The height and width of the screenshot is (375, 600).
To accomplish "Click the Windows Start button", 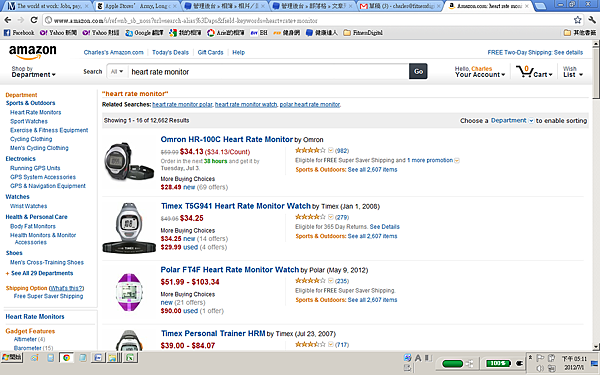I will click(12, 358).
